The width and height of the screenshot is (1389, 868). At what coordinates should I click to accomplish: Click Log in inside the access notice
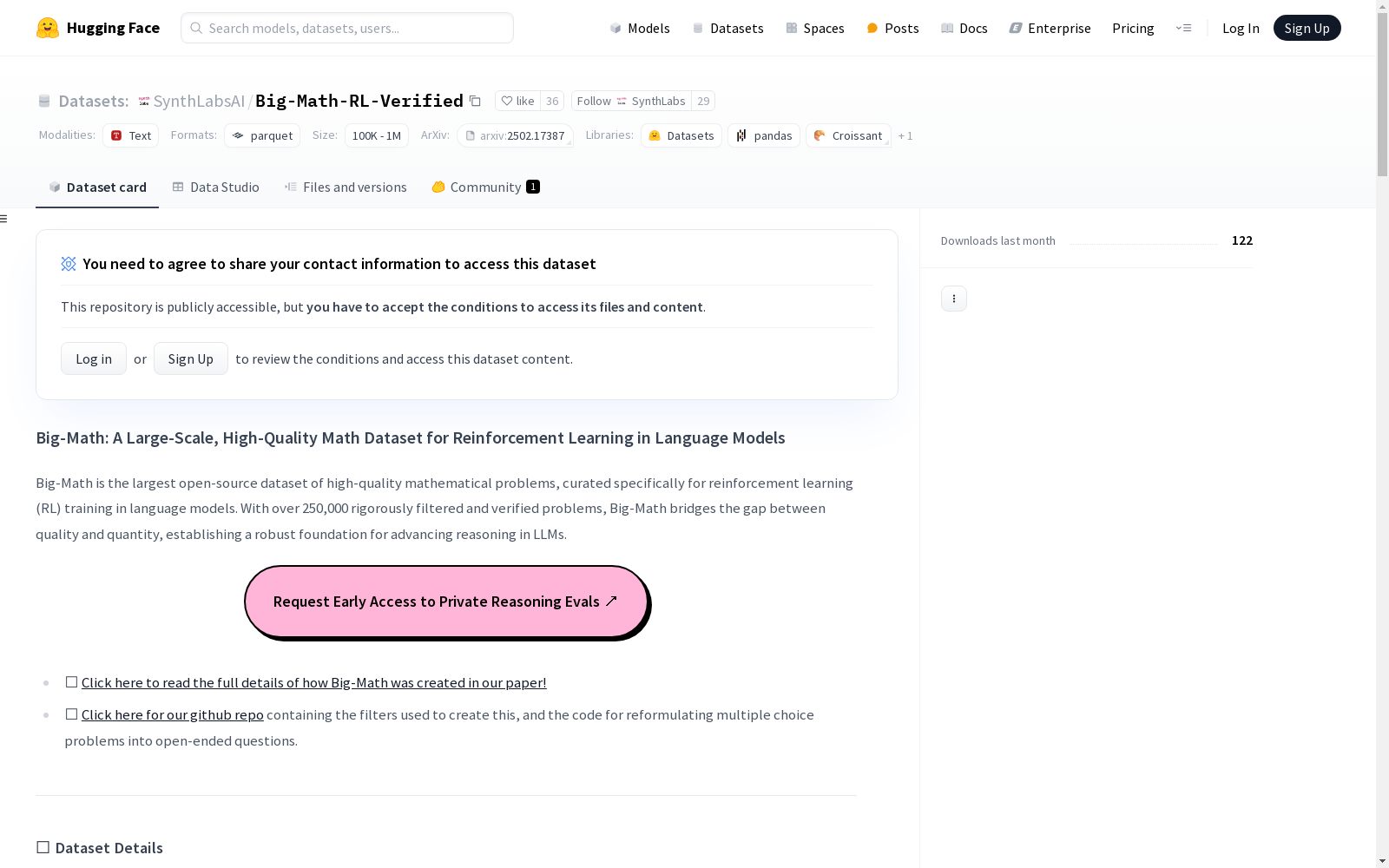[94, 358]
